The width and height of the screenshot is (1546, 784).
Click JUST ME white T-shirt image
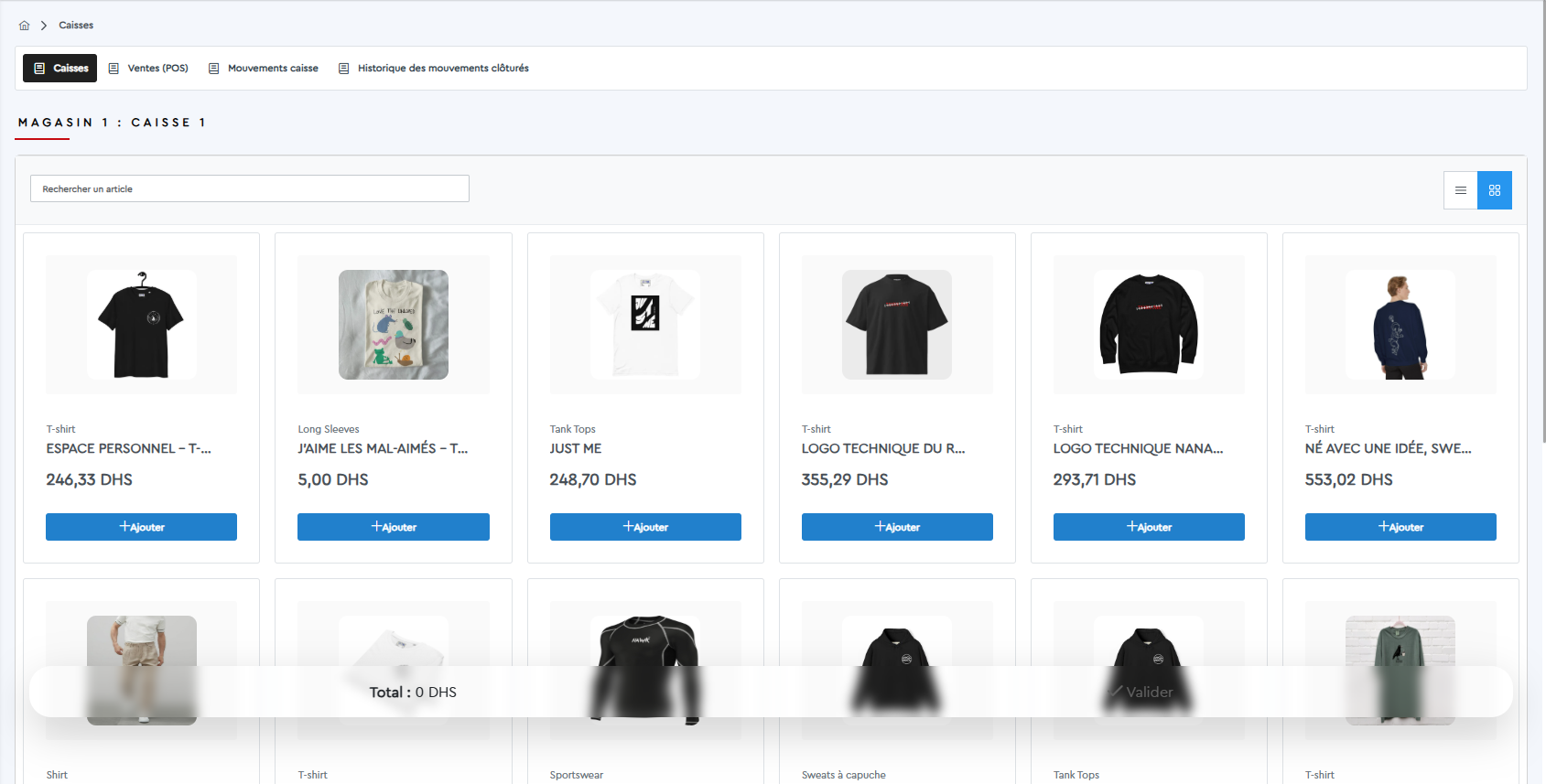645,325
